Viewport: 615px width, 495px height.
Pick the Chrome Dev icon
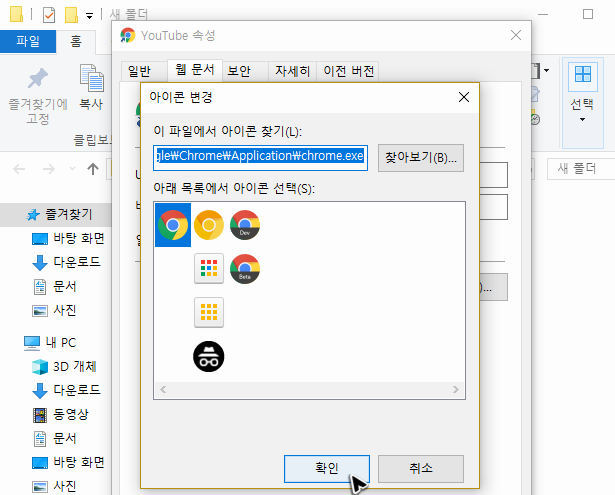tap(245, 225)
